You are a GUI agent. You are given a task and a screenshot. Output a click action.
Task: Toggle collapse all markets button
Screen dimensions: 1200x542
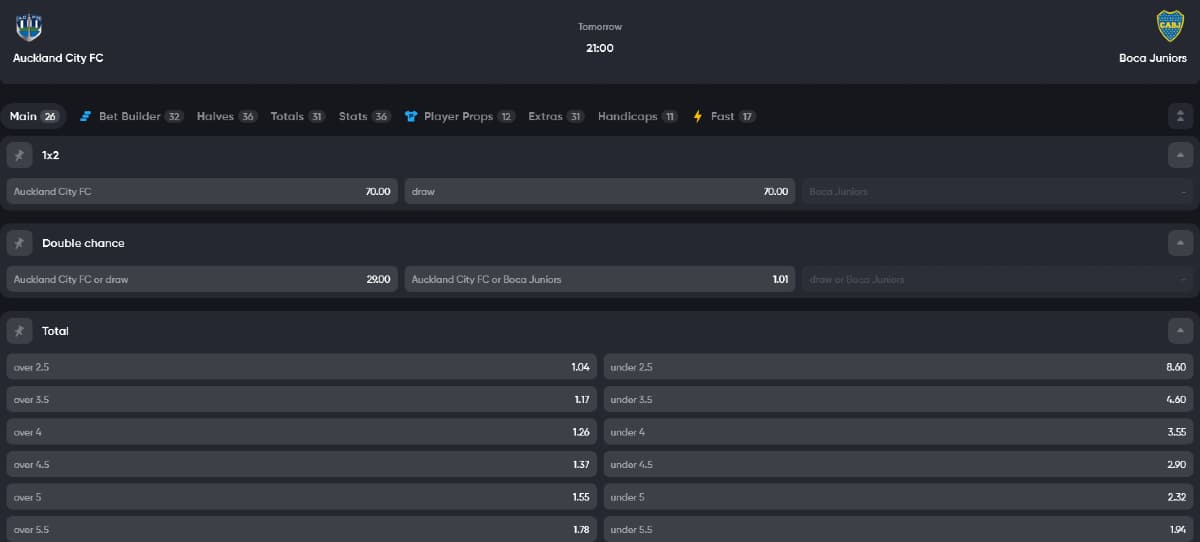(x=1181, y=116)
